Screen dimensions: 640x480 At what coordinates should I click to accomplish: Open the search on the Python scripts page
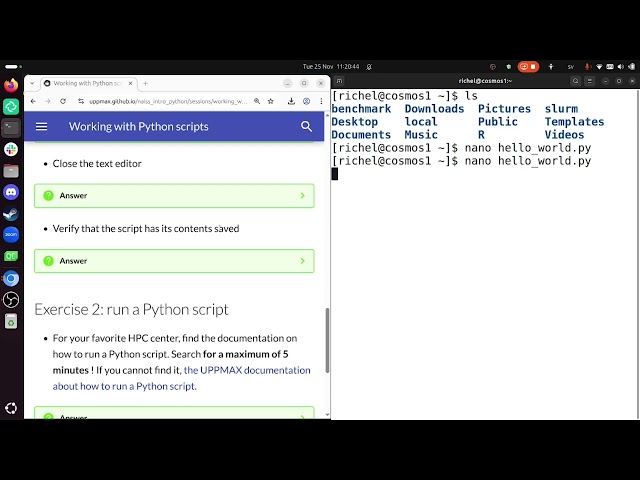(x=306, y=127)
